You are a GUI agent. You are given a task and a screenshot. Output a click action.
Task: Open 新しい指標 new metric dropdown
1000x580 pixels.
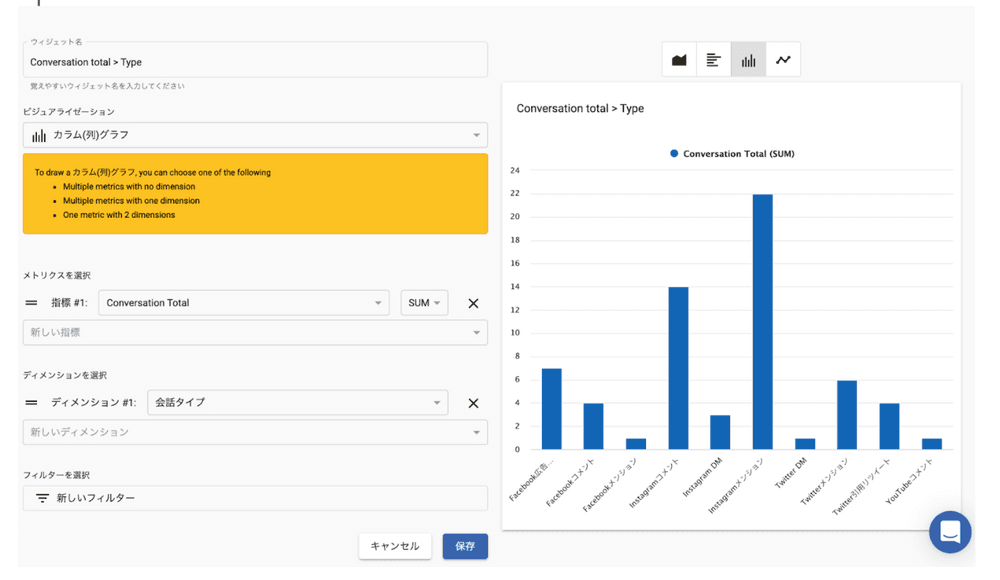pos(255,333)
